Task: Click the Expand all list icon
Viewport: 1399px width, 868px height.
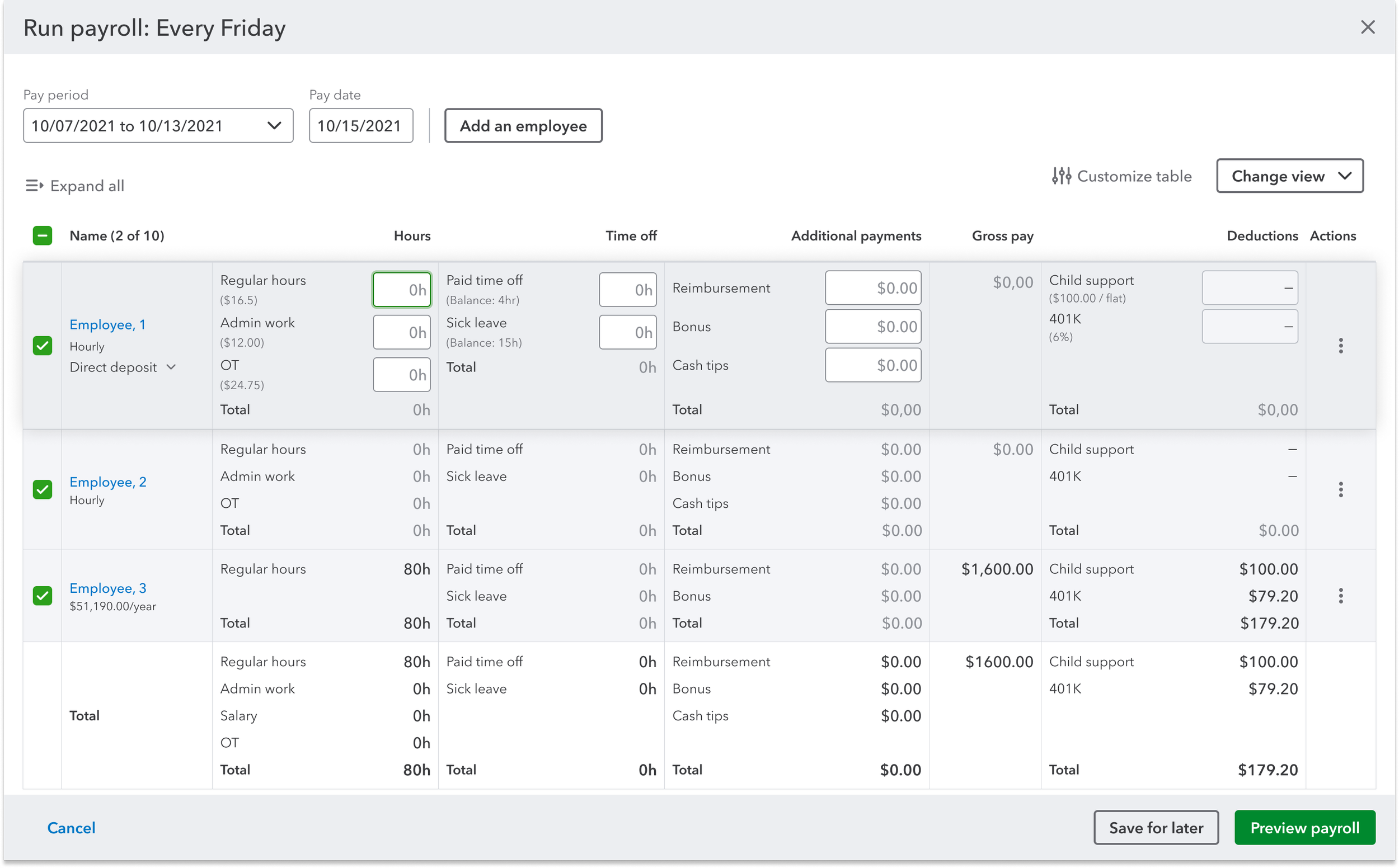Action: pos(35,186)
